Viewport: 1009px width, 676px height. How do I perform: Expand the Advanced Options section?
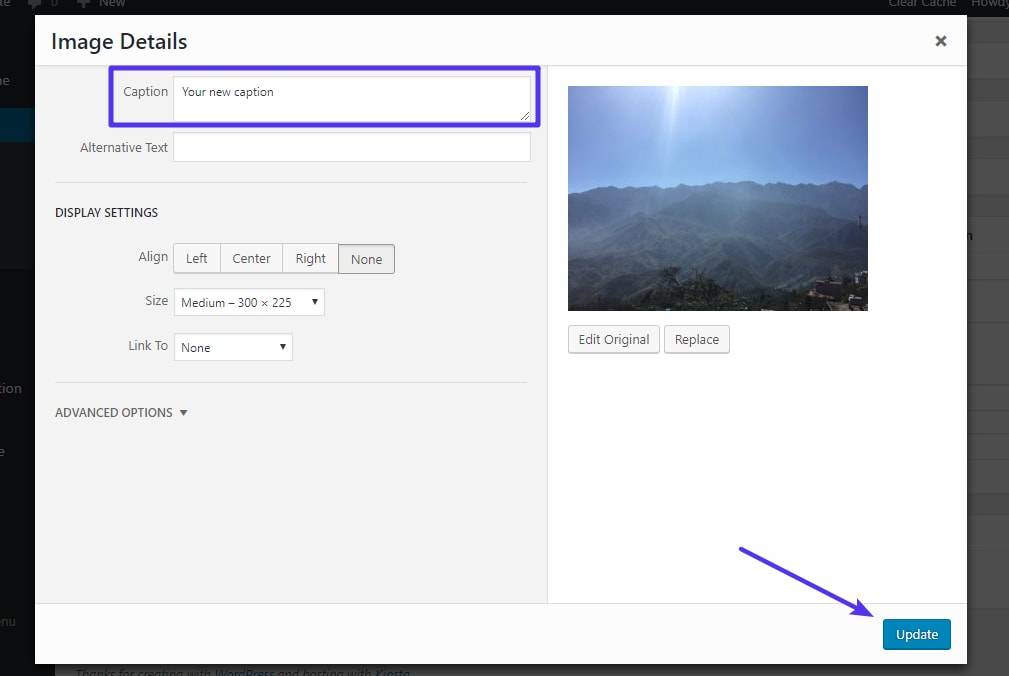121,412
